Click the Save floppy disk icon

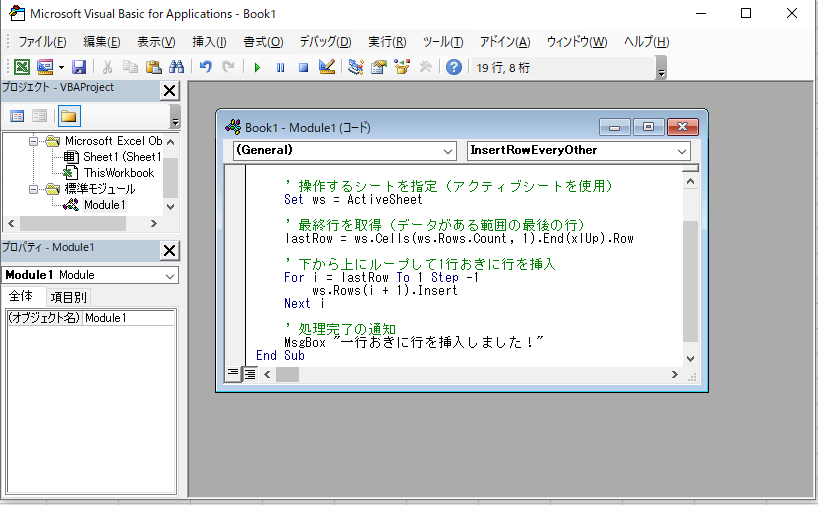point(79,67)
